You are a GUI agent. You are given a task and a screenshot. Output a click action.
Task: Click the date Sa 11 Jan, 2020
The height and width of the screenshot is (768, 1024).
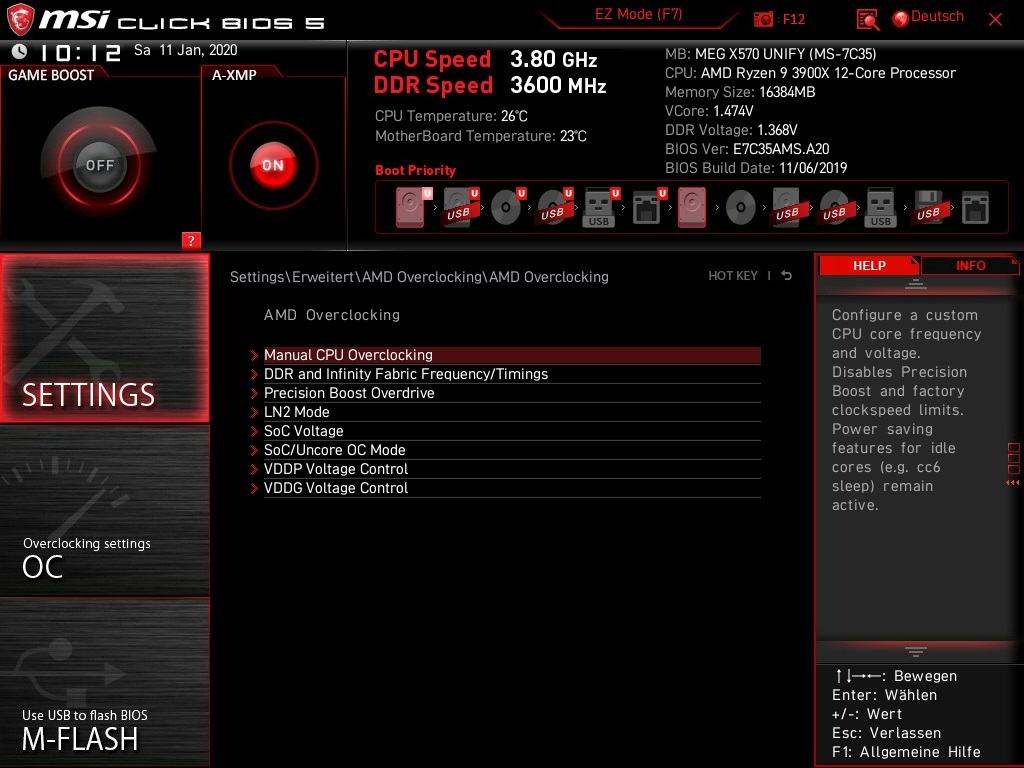point(185,50)
